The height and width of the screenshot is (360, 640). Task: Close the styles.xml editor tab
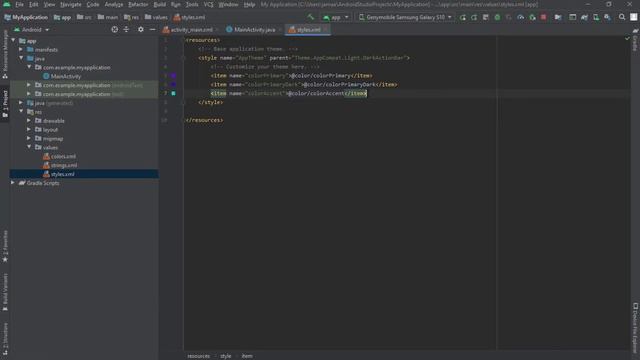(325, 30)
